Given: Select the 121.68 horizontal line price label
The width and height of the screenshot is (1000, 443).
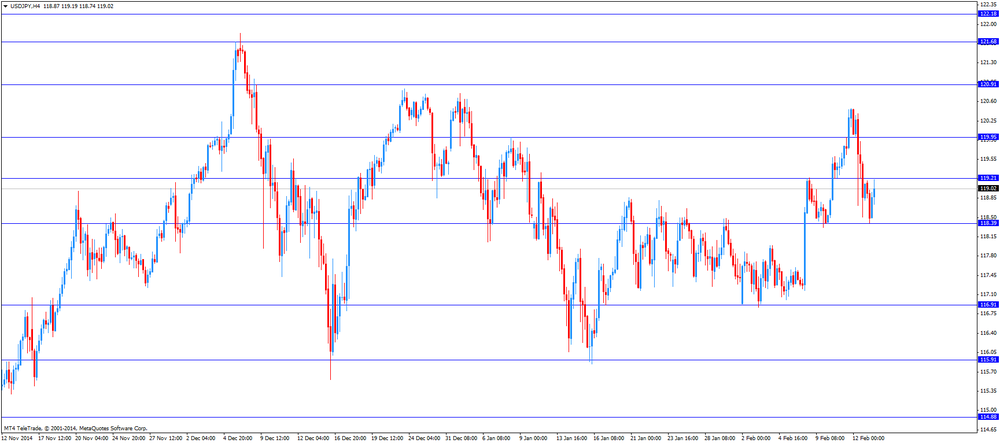Looking at the screenshot, I should coord(988,42).
